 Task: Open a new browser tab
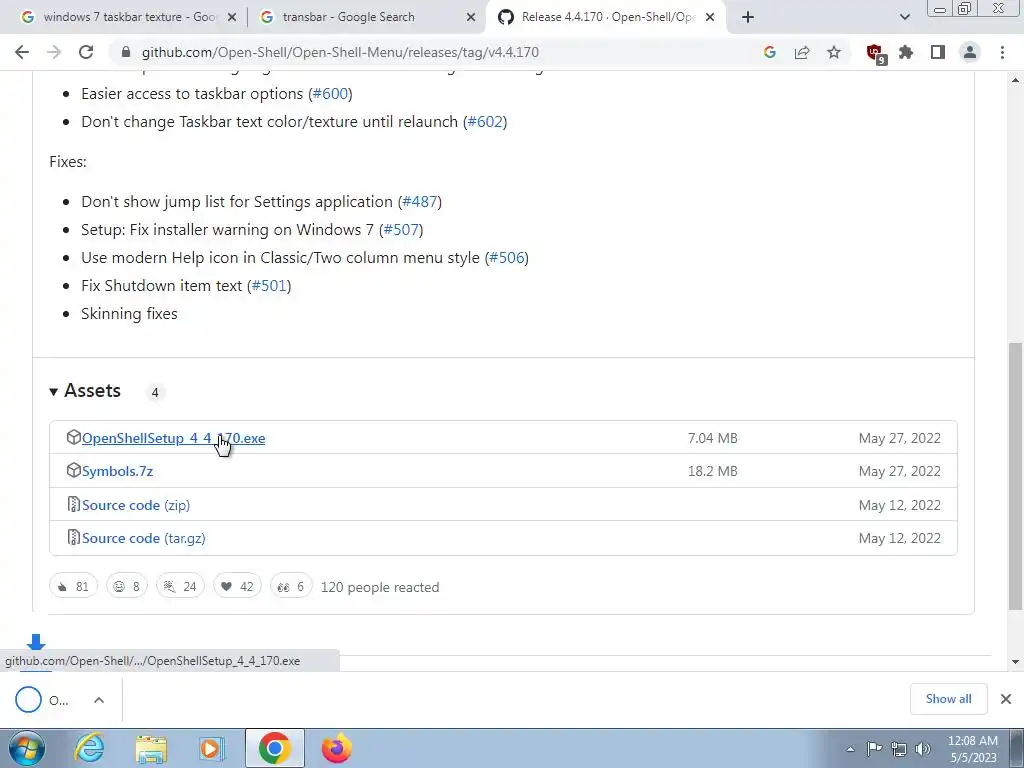[x=748, y=18]
